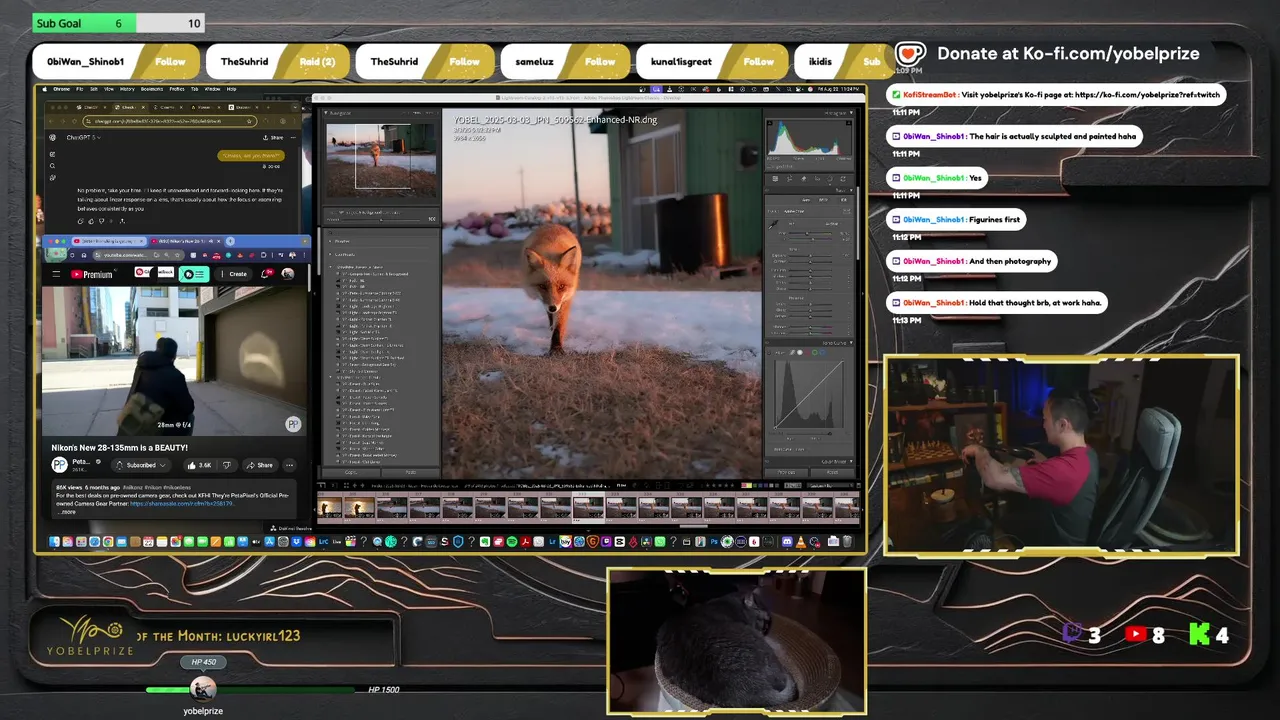Collapse the Basic panel in Lightroom

click(851, 190)
